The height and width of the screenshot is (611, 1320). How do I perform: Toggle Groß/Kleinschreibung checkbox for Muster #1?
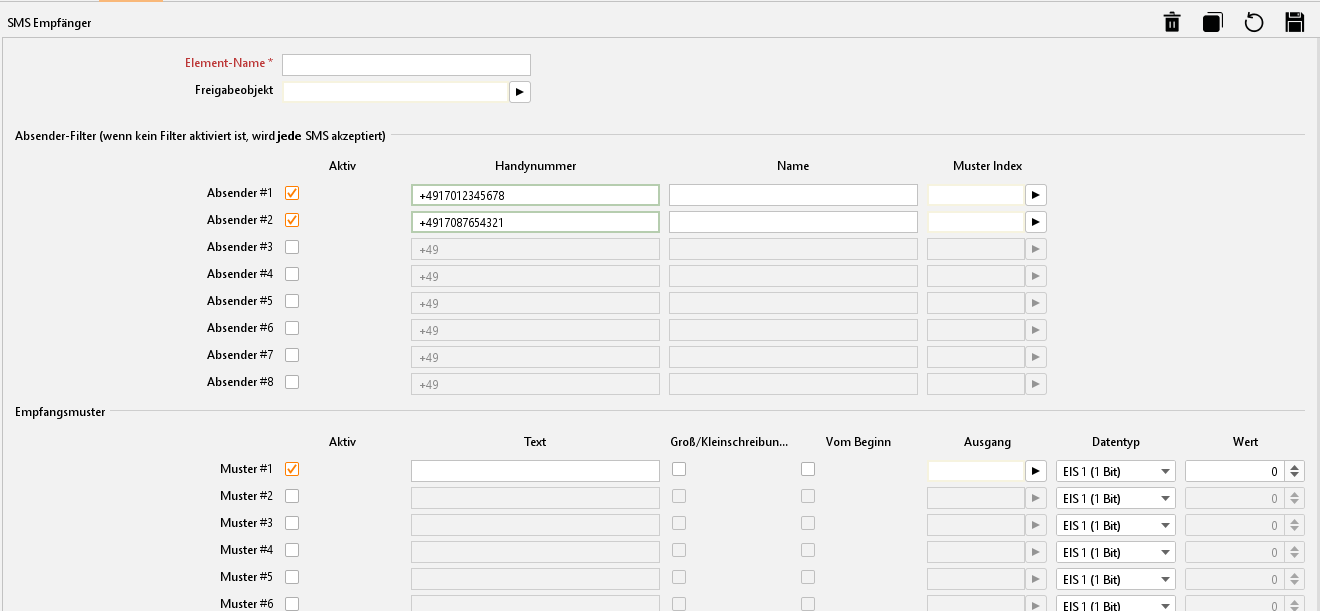[679, 469]
